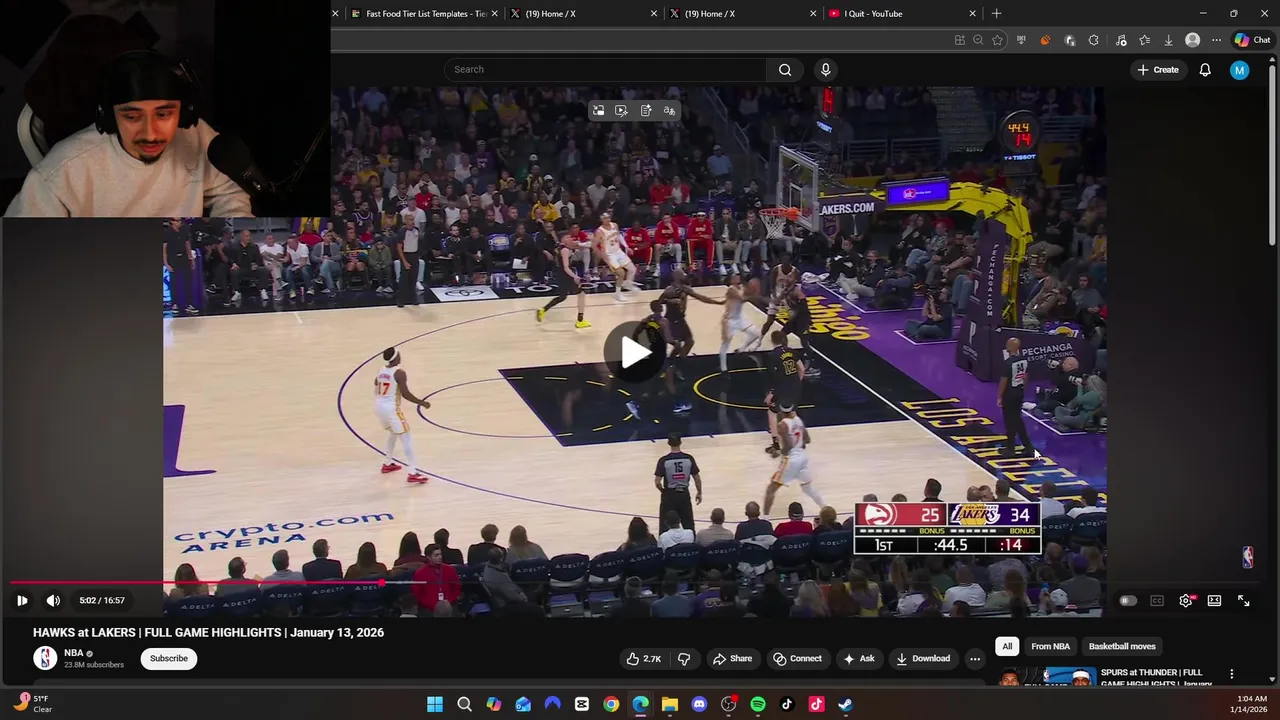Open the YouTube Create menu
1280x720 pixels.
1158,70
